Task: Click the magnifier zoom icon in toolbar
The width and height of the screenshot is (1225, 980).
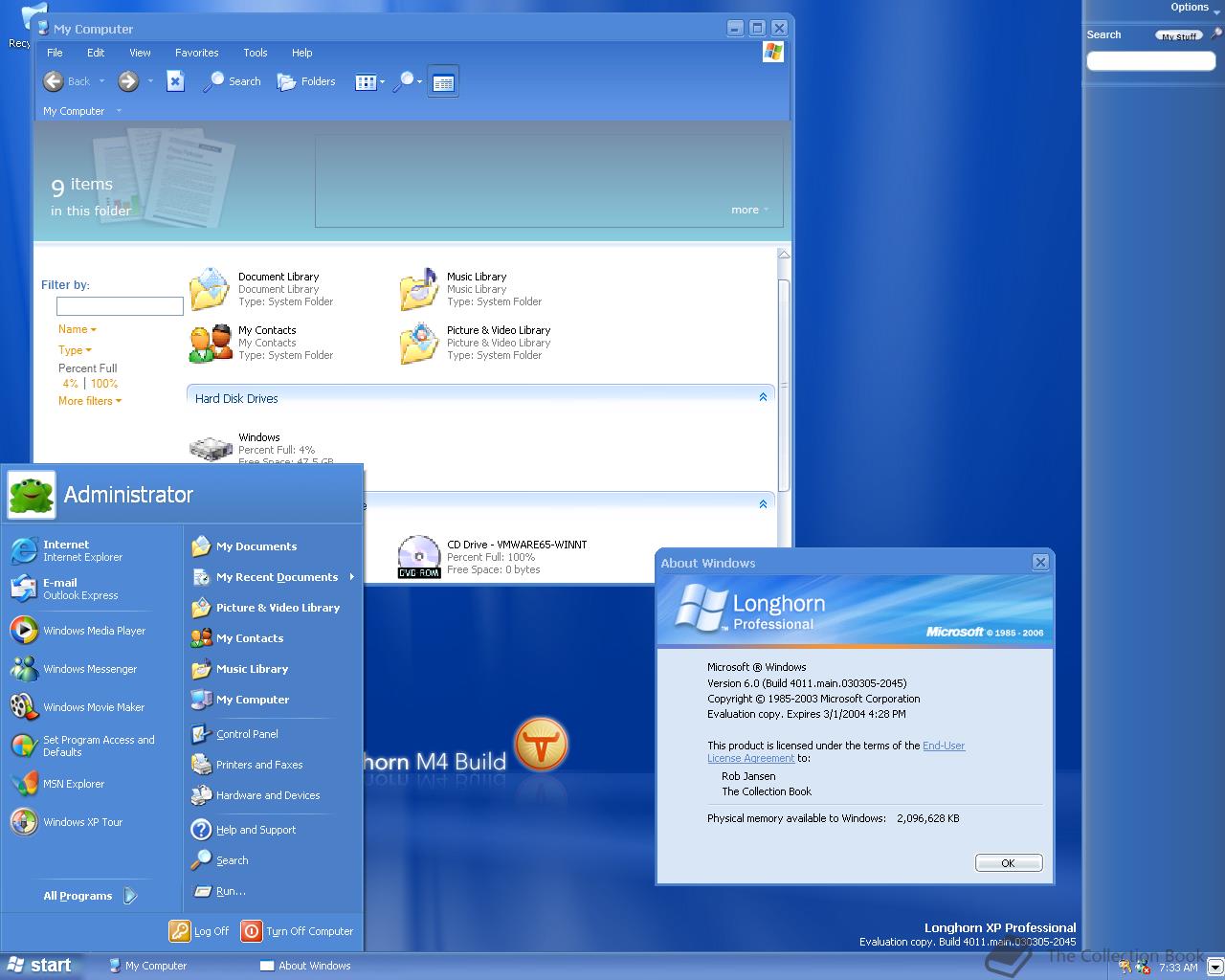Action: tap(406, 82)
